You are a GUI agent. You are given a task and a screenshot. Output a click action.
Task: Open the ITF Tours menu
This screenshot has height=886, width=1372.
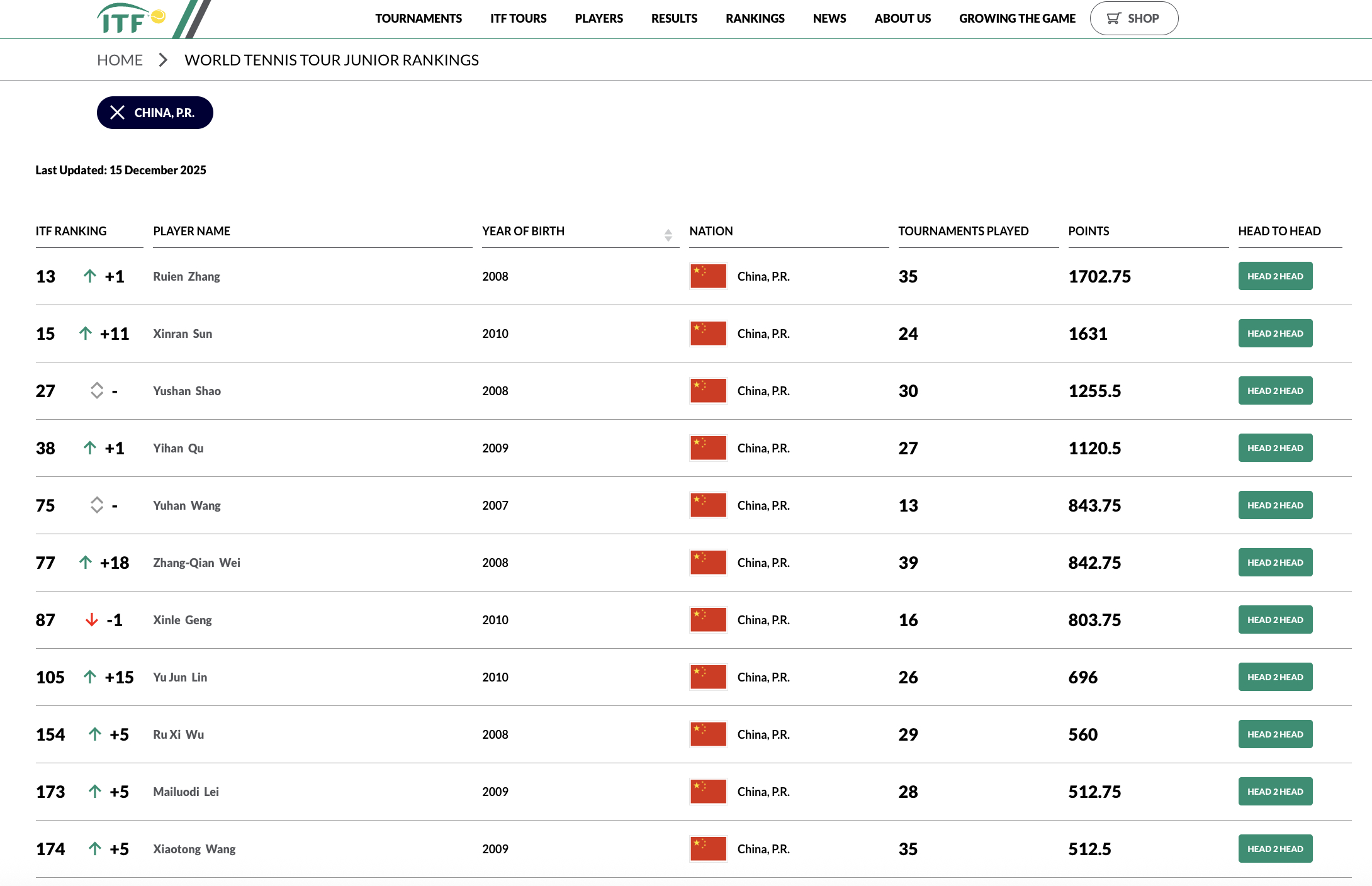coord(518,18)
